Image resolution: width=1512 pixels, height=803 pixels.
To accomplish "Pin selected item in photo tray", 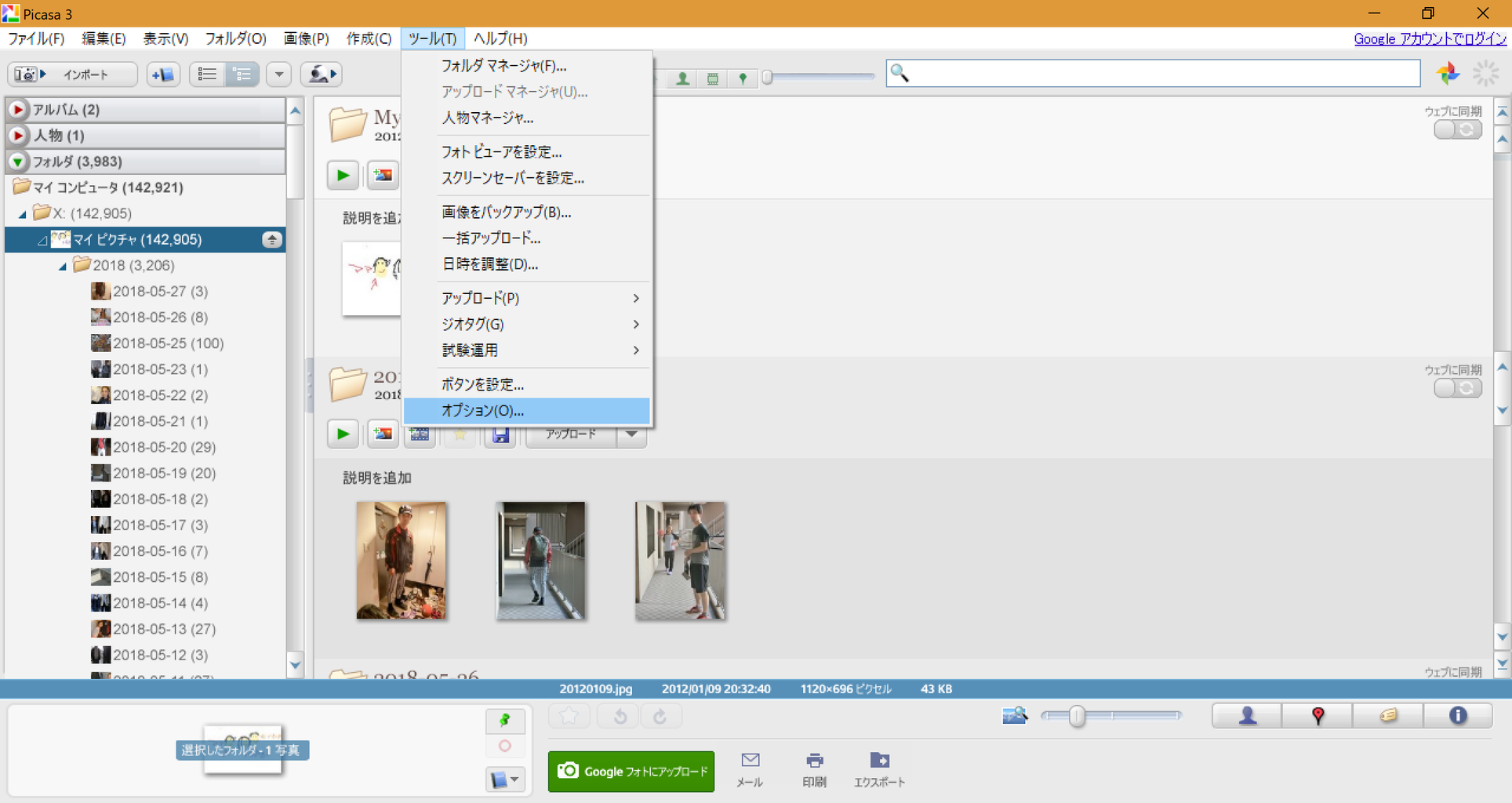I will 505,719.
